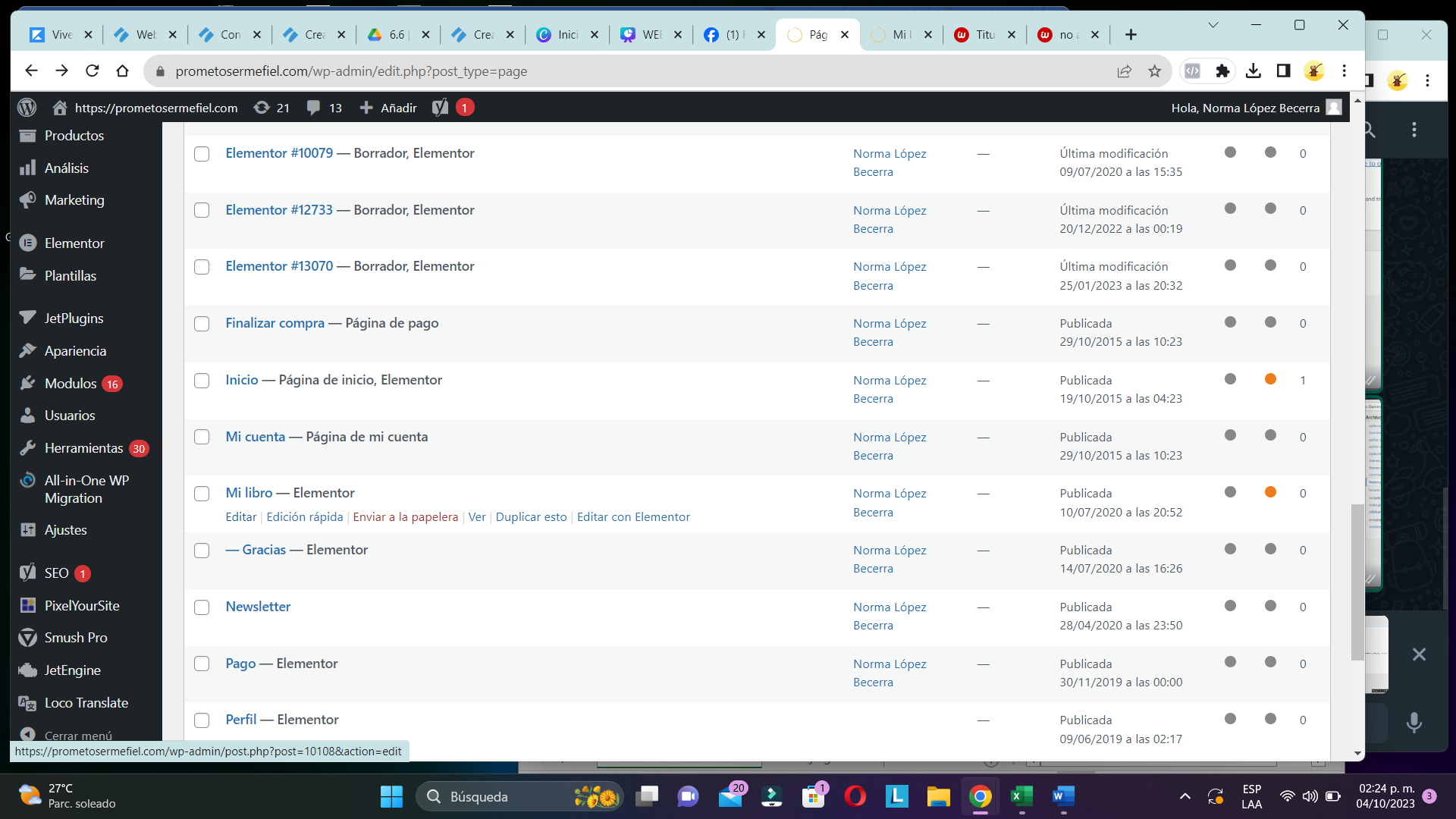Click the Smush Pro sidebar icon

28,638
